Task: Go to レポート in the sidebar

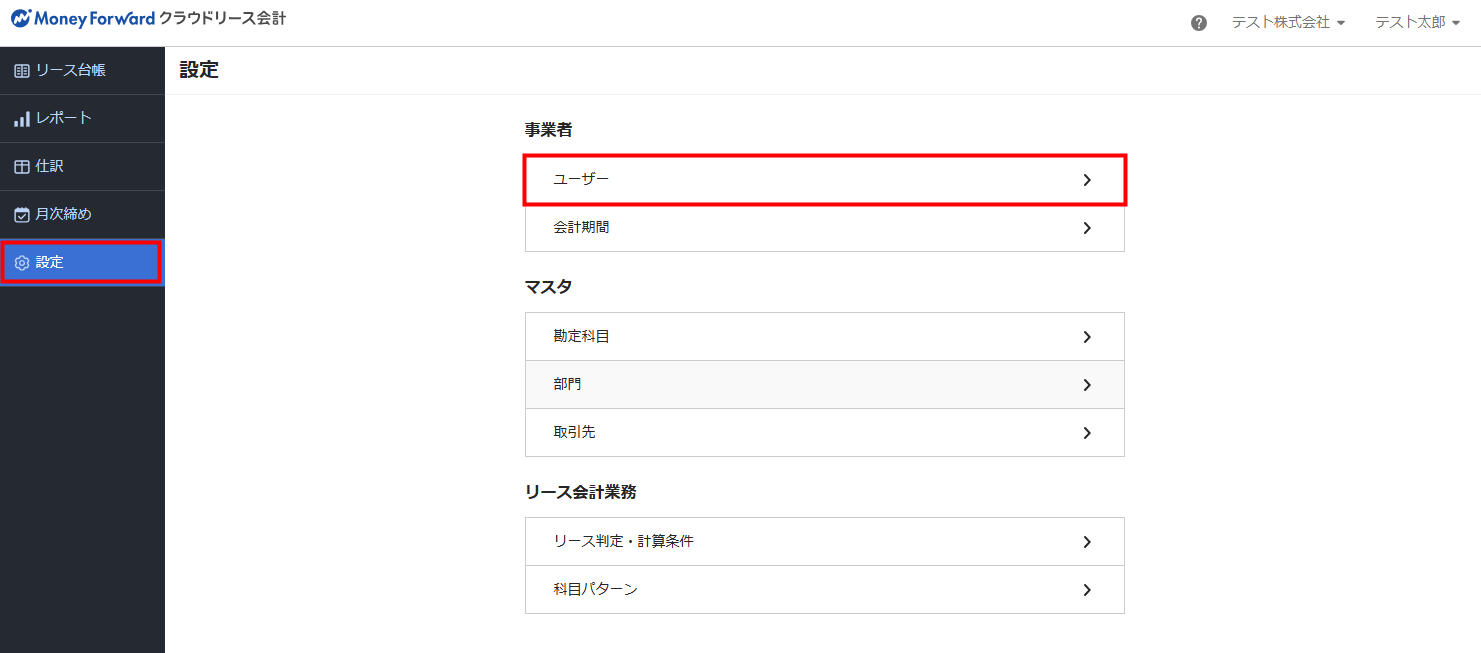Action: click(64, 118)
